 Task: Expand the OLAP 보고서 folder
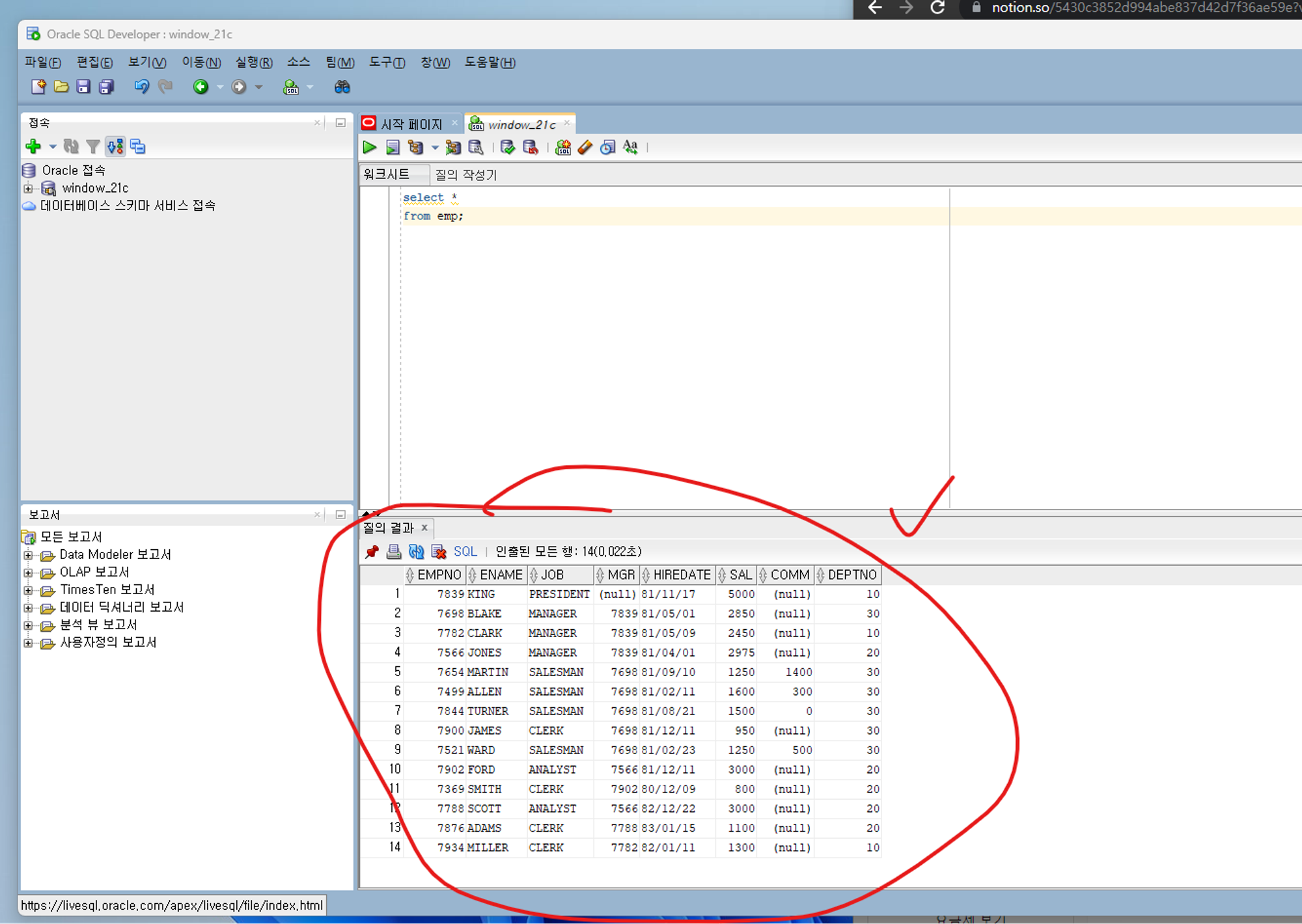click(28, 573)
